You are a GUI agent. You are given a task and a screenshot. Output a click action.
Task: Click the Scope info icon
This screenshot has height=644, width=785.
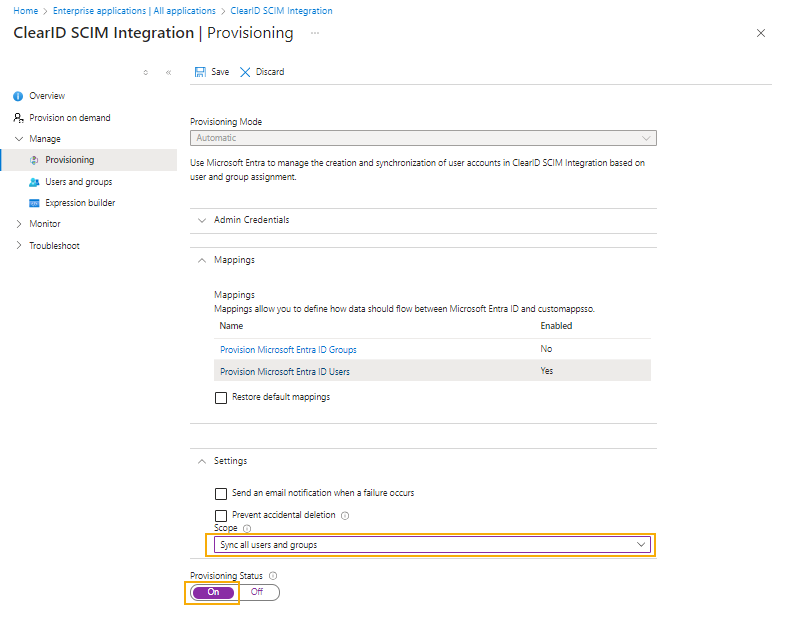click(247, 529)
